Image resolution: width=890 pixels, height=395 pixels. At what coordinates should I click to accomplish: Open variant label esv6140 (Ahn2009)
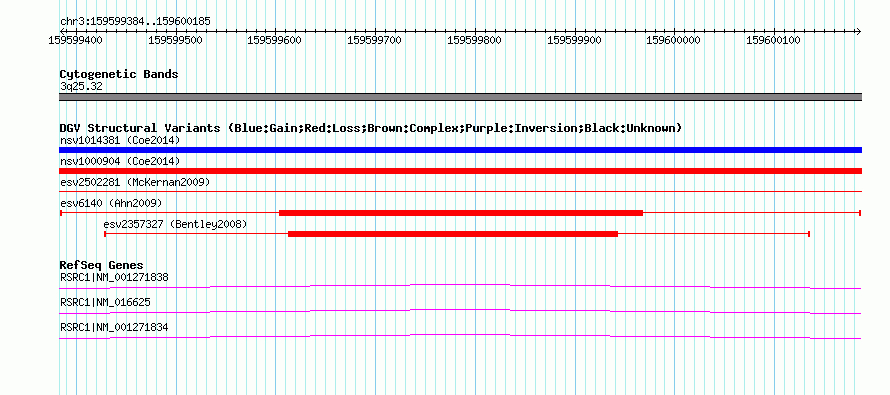click(x=111, y=203)
